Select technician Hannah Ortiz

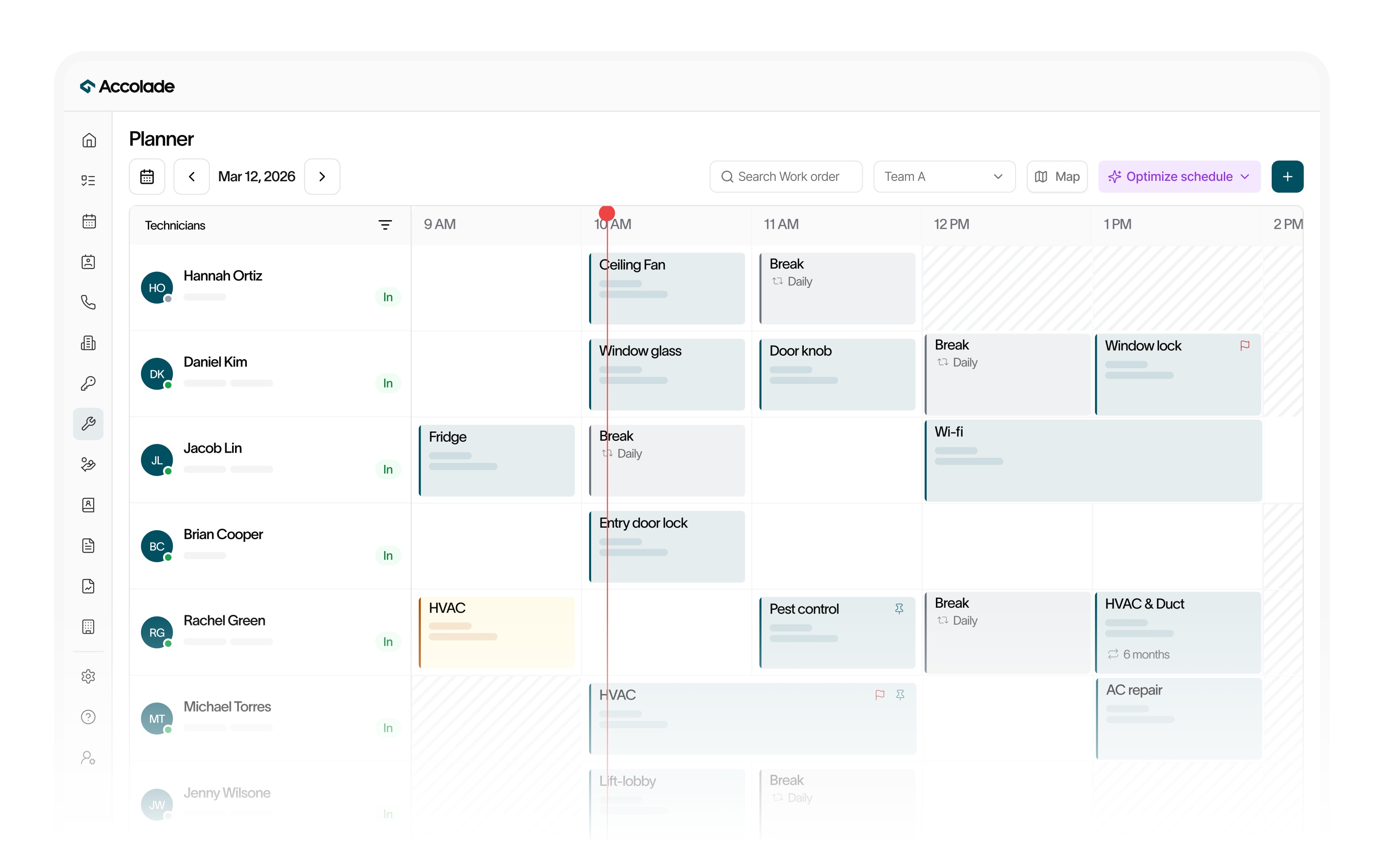point(271,288)
